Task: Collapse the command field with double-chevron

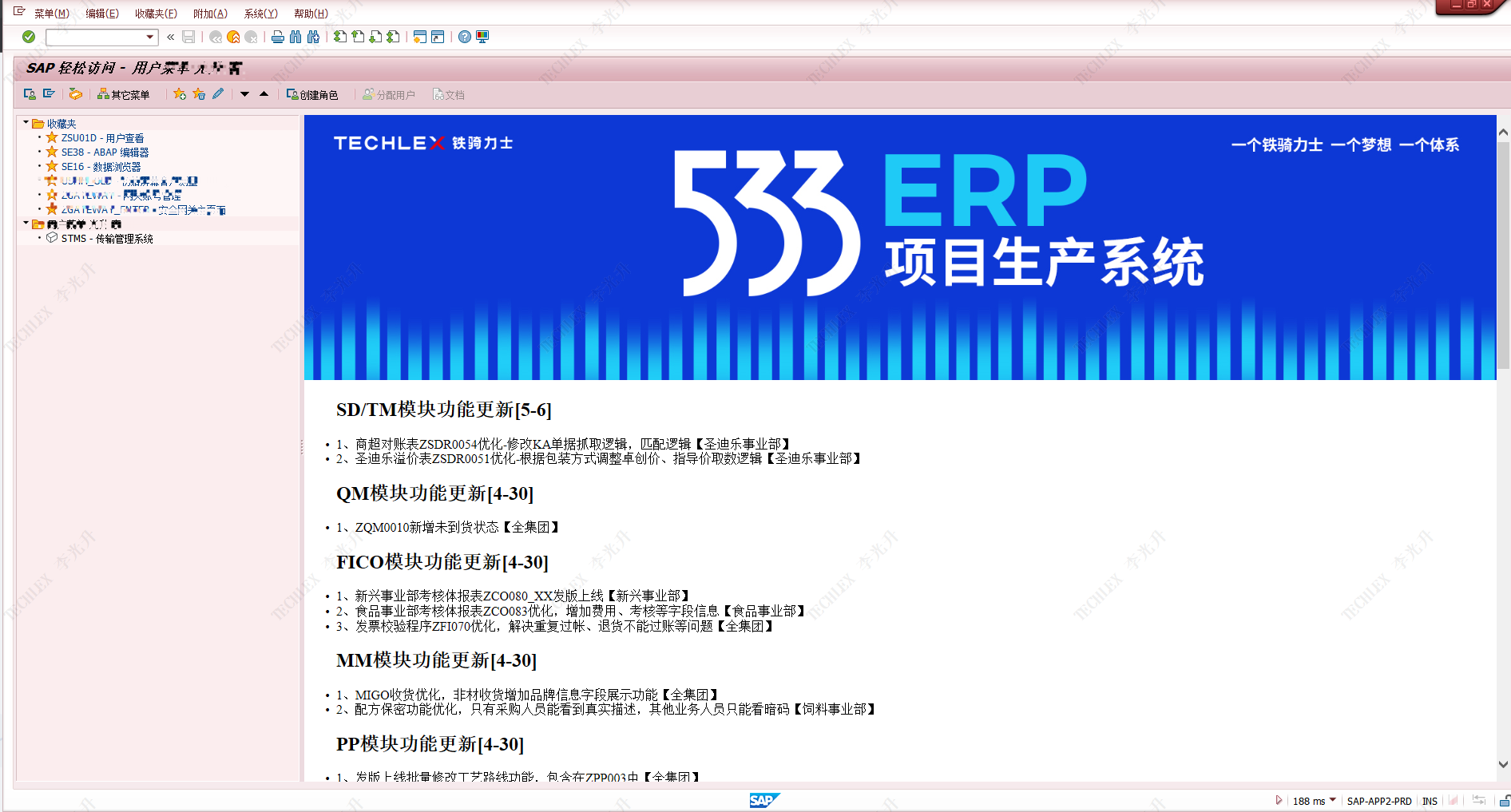Action: pyautogui.click(x=170, y=37)
